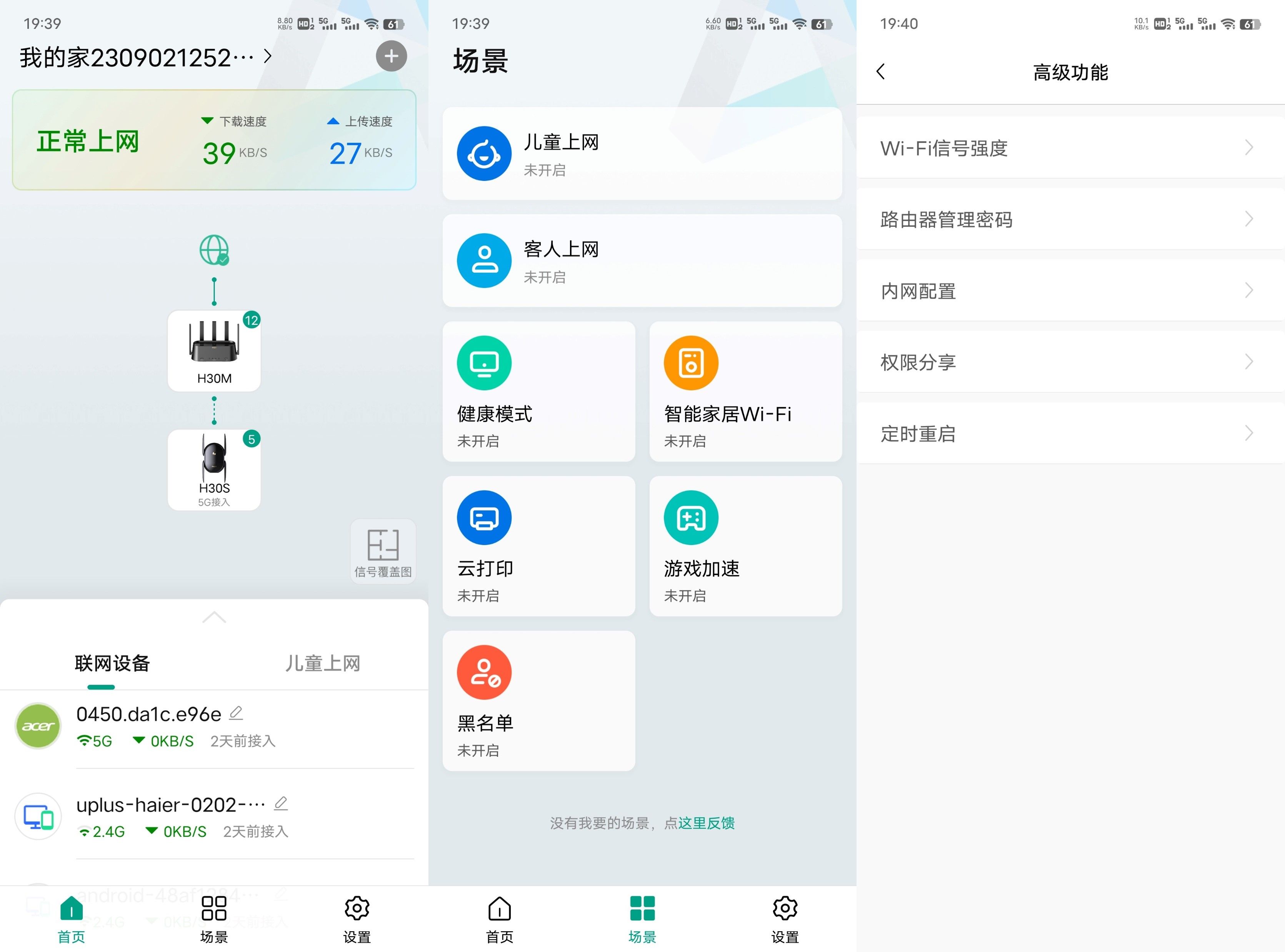The width and height of the screenshot is (1285, 952).
Task: Open the internet globe status icon
Action: (x=214, y=250)
